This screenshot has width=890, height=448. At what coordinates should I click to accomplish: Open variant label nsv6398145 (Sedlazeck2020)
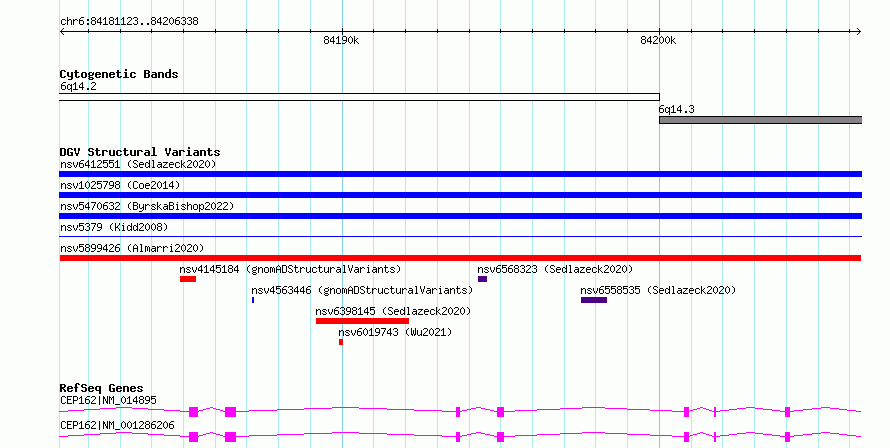coord(393,311)
